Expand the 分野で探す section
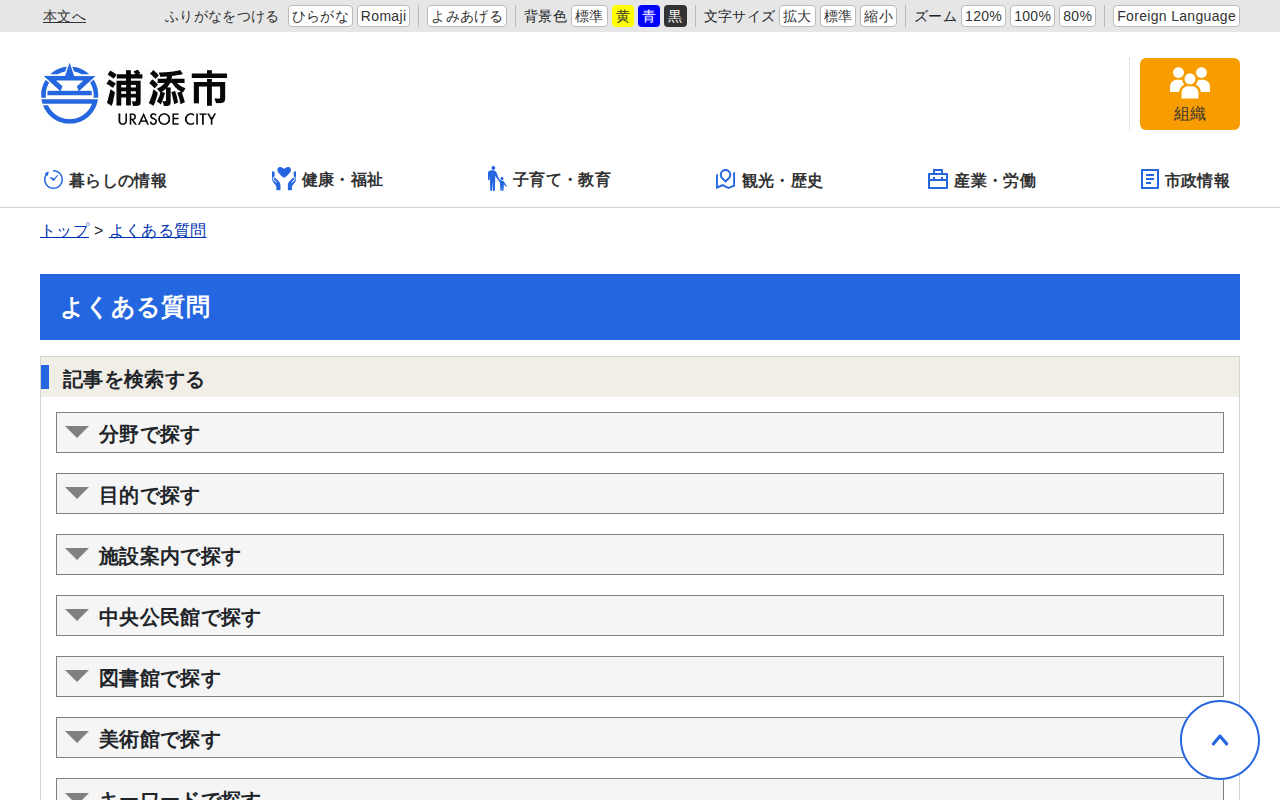This screenshot has height=800, width=1280. pyautogui.click(x=640, y=433)
